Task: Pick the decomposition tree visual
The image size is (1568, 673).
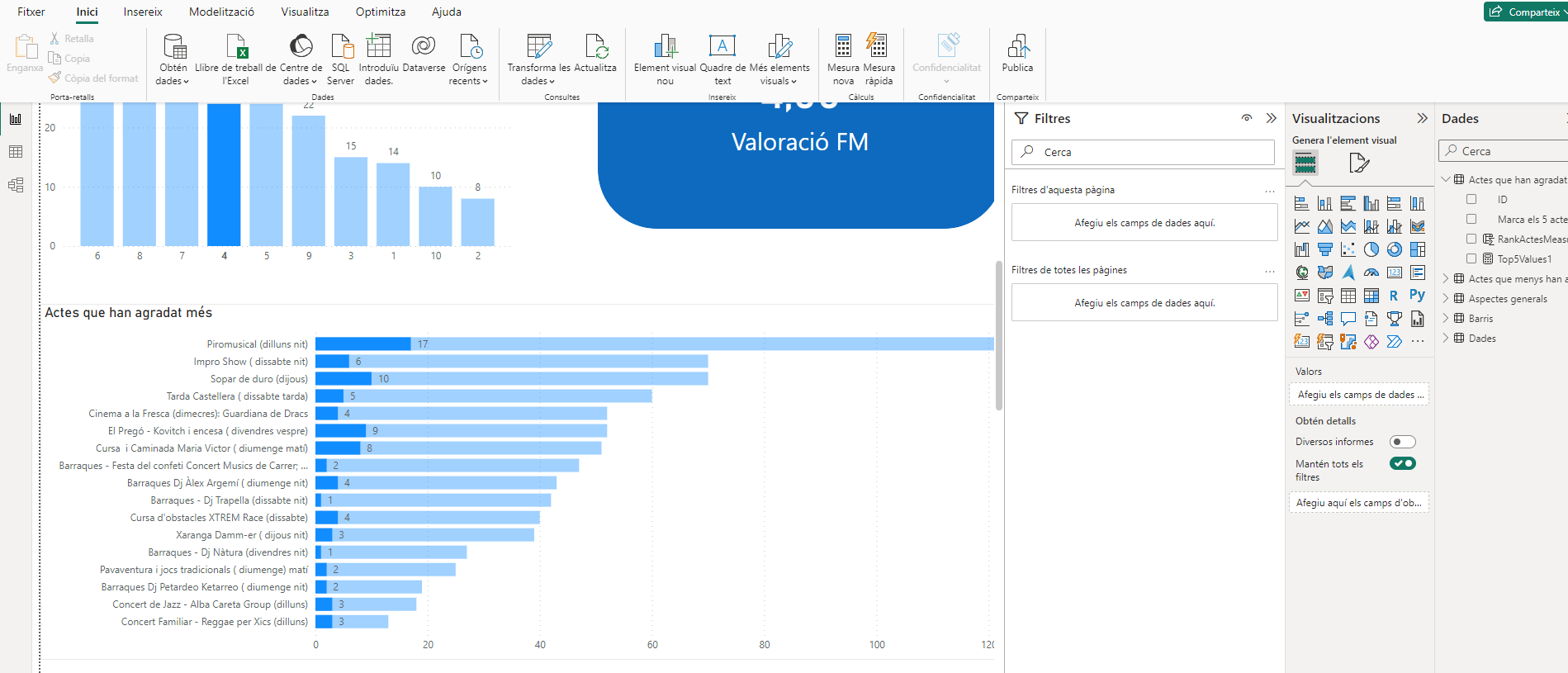Action: click(1325, 319)
